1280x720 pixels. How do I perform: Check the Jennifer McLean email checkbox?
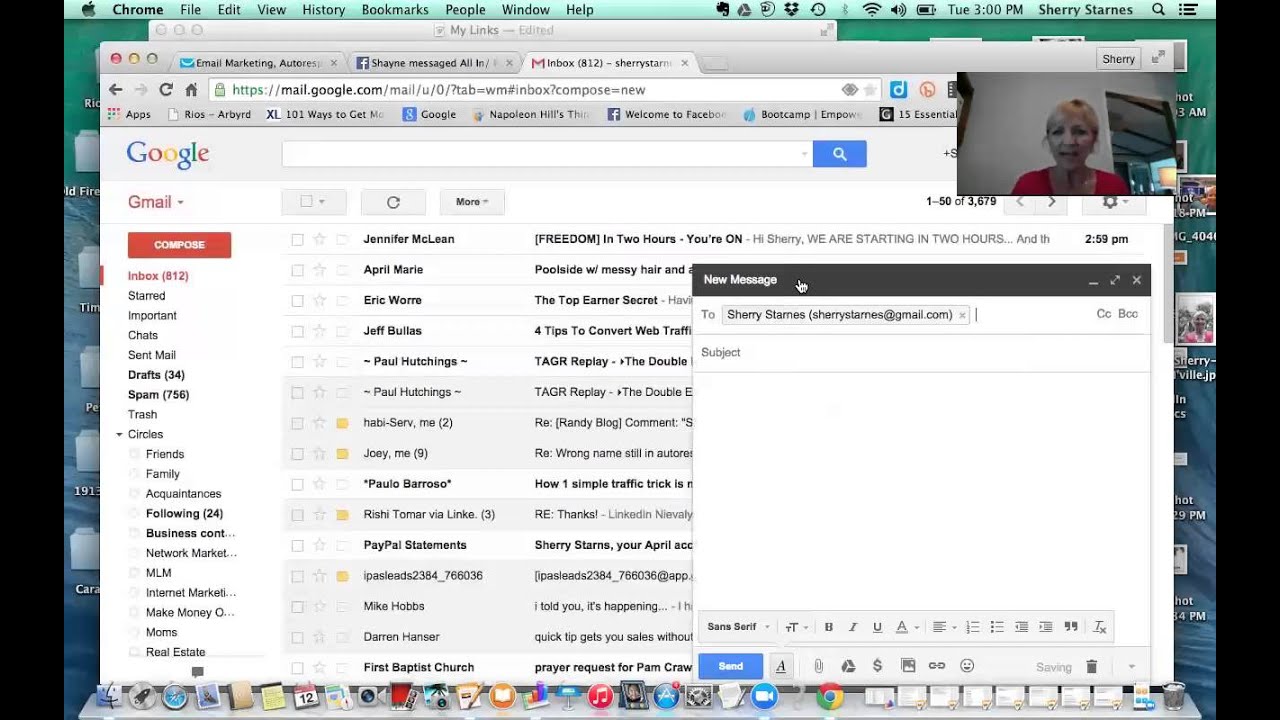click(x=297, y=240)
